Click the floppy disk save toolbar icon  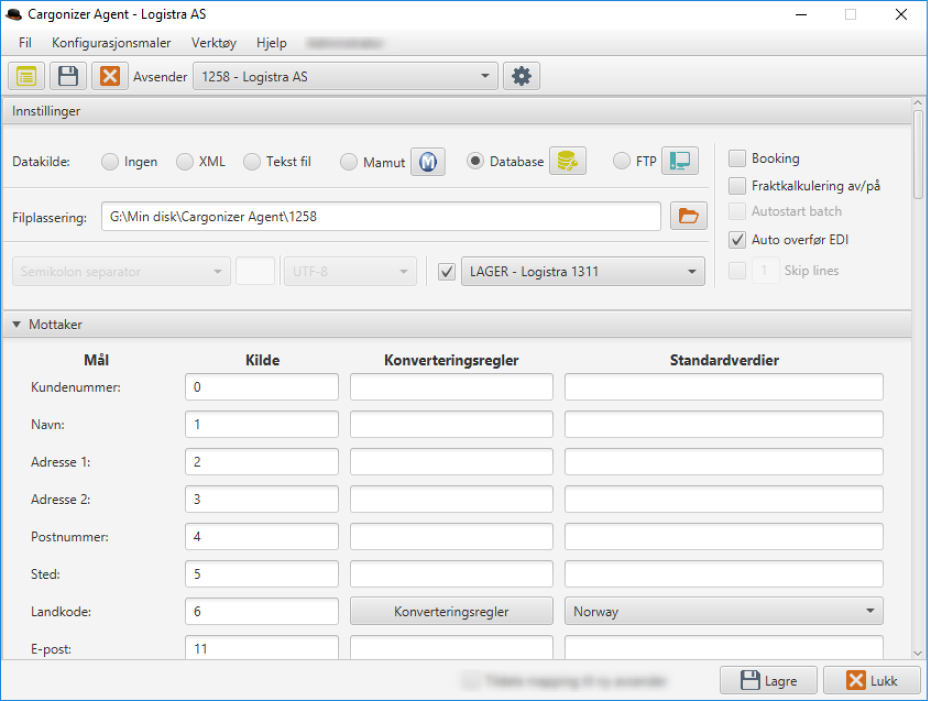coord(68,76)
